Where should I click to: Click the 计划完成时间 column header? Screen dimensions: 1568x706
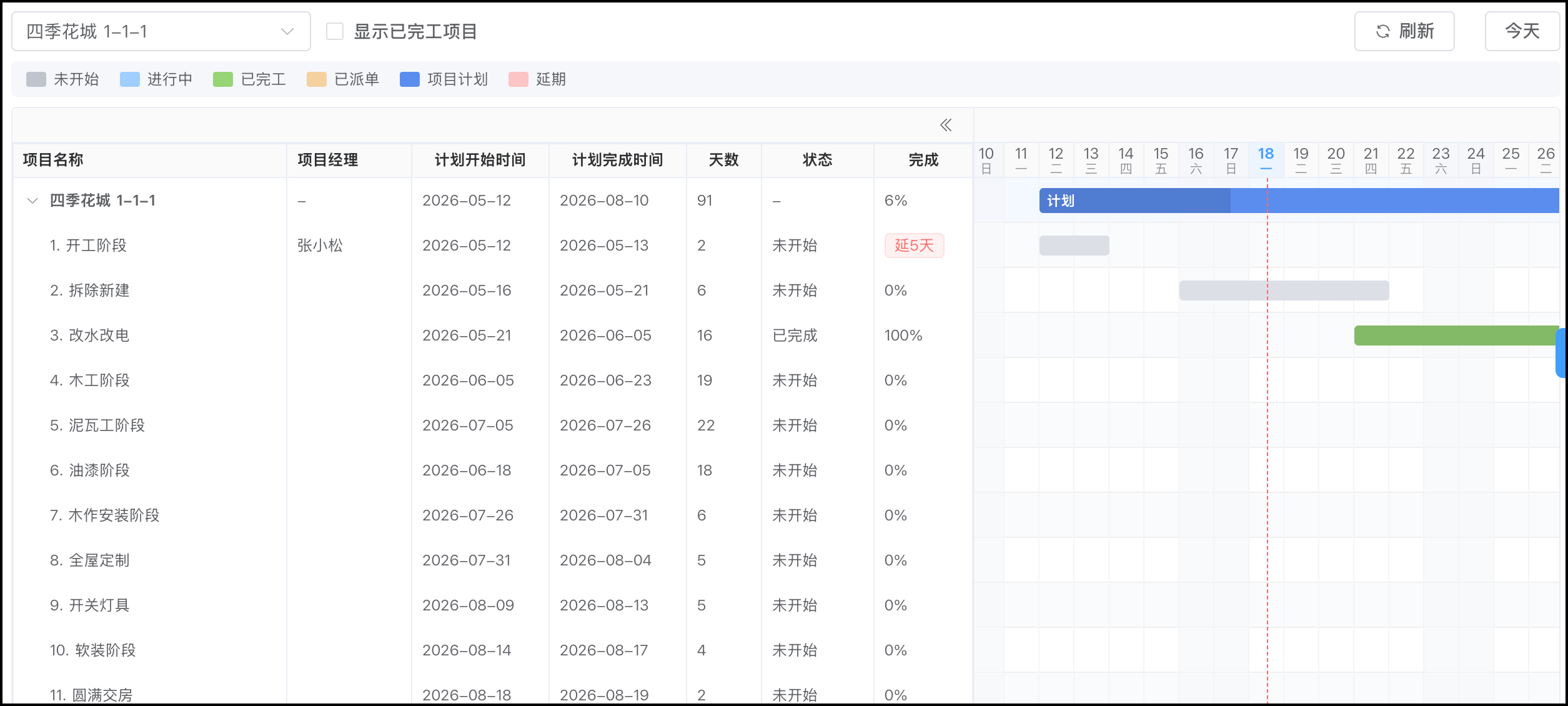coord(618,160)
